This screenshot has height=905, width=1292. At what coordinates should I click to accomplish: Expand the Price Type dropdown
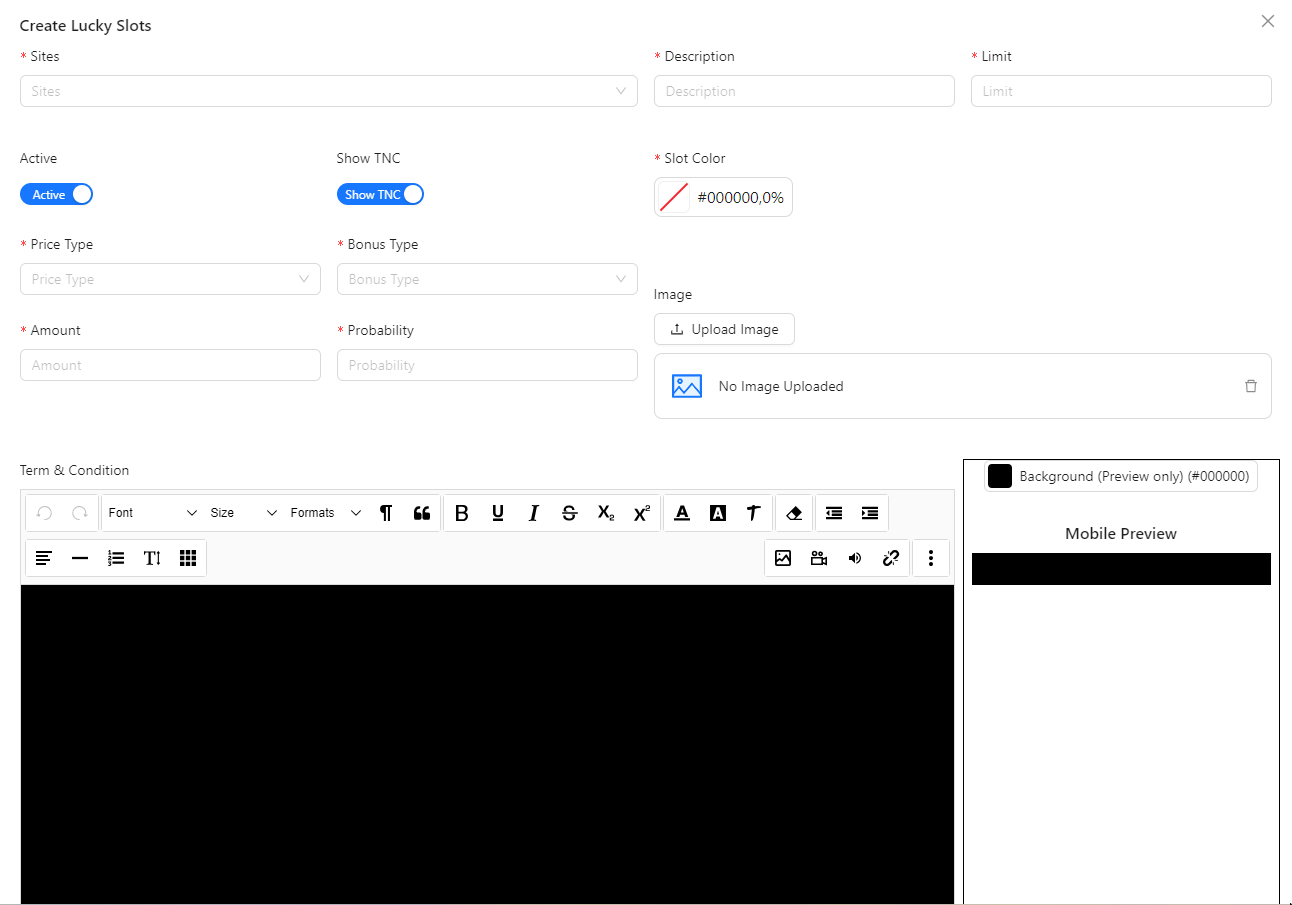click(170, 278)
